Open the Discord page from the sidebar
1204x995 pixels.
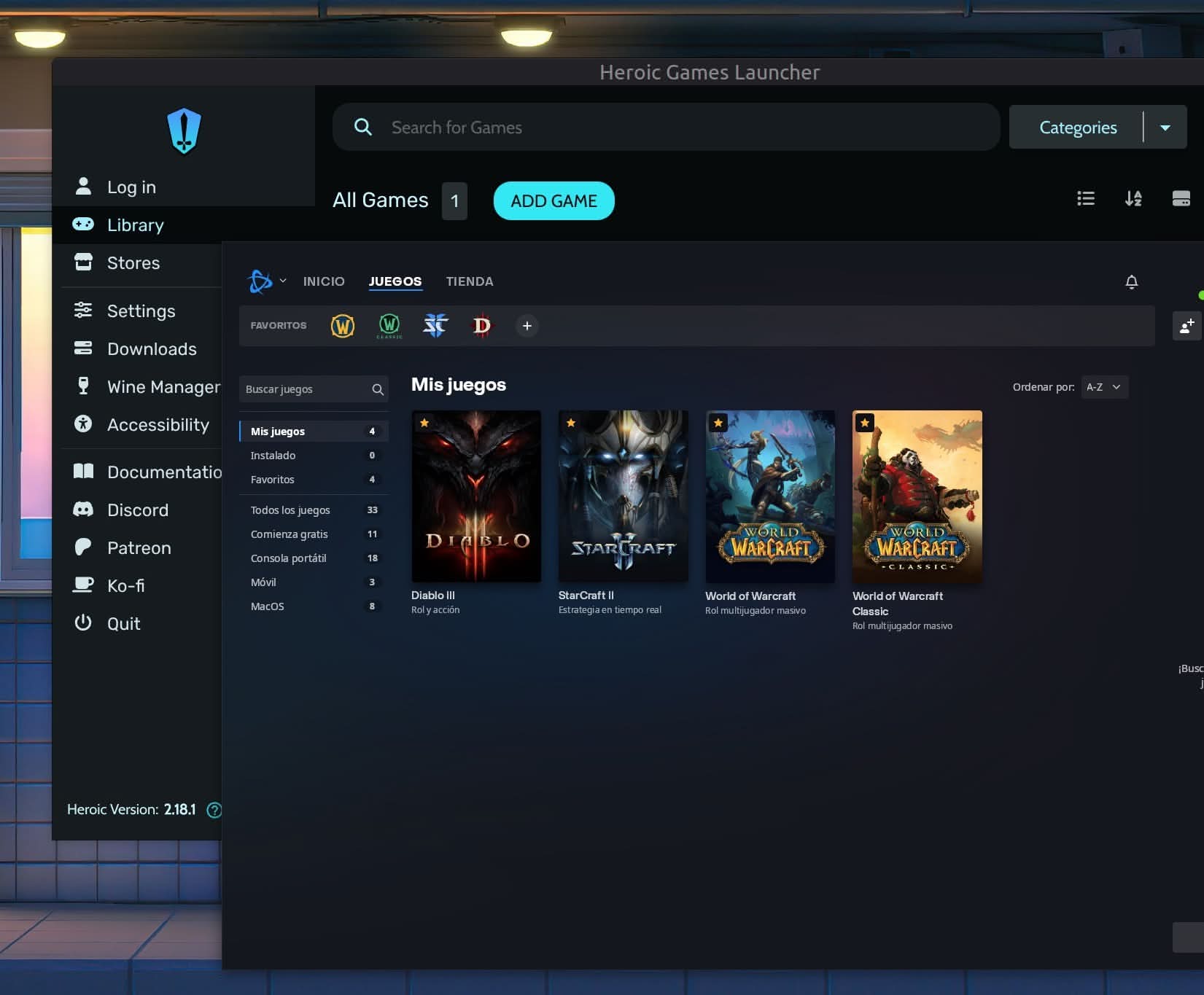(x=138, y=510)
